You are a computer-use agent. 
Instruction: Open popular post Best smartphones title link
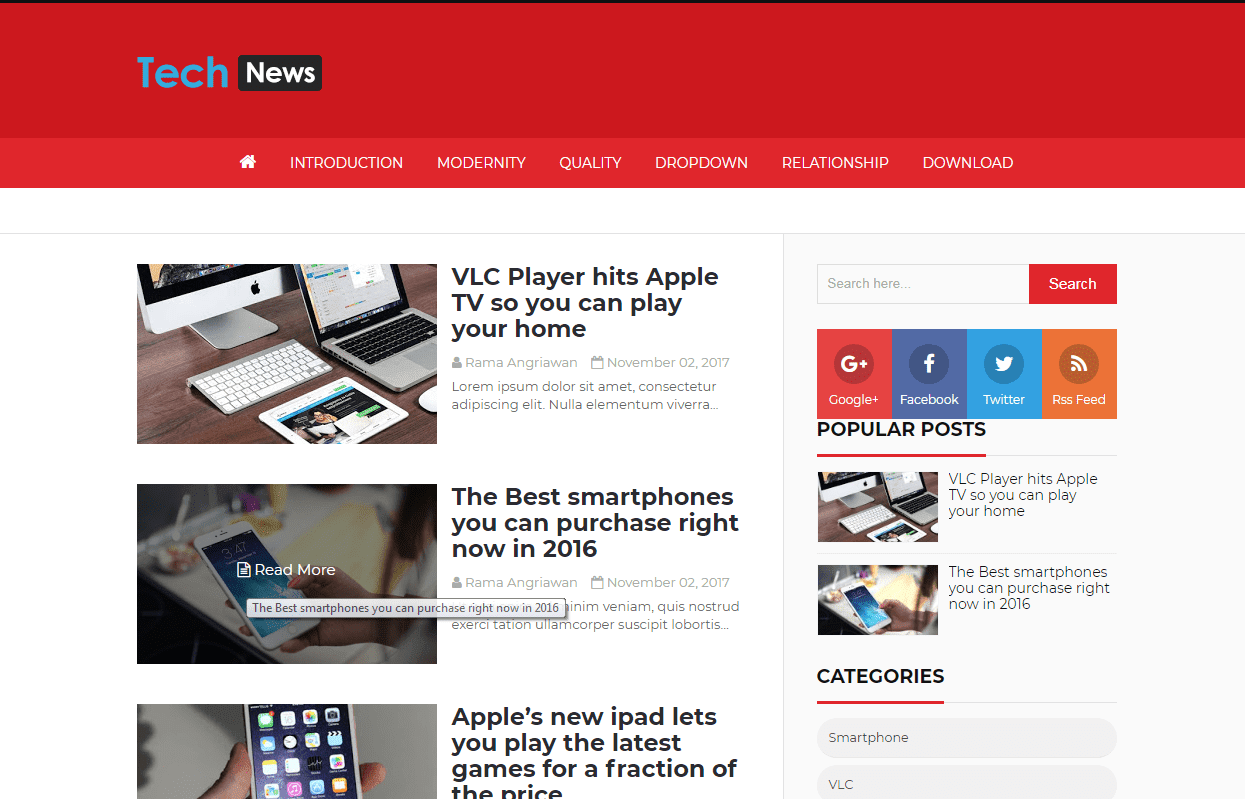1029,588
